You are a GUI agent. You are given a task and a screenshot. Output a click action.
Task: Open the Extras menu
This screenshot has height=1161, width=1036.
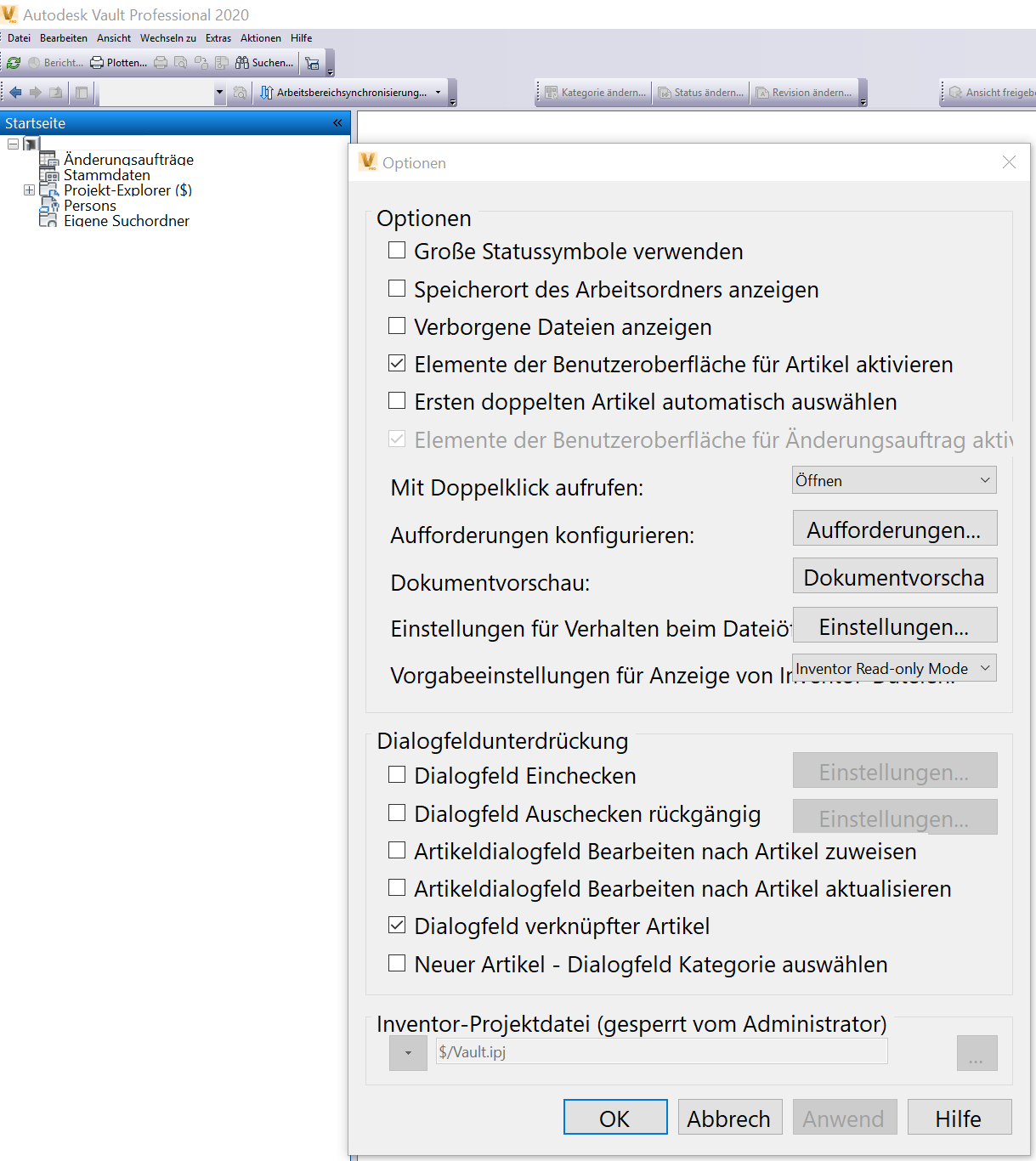[218, 38]
